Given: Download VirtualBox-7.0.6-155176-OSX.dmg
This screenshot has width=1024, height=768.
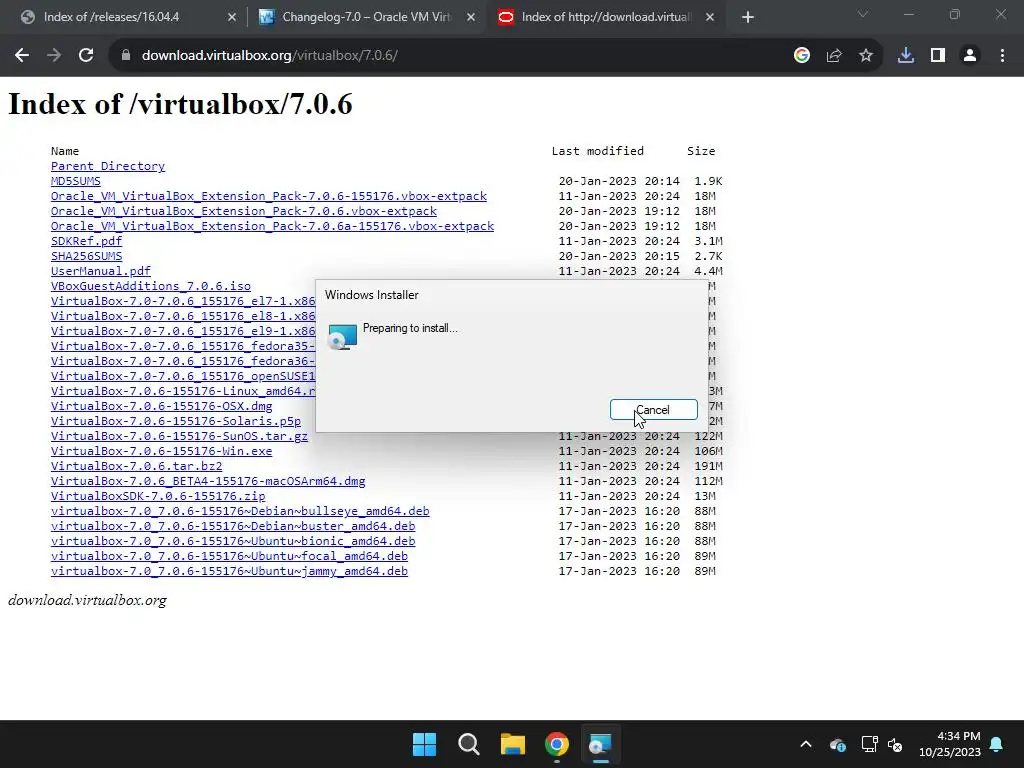Looking at the screenshot, I should 161,406.
